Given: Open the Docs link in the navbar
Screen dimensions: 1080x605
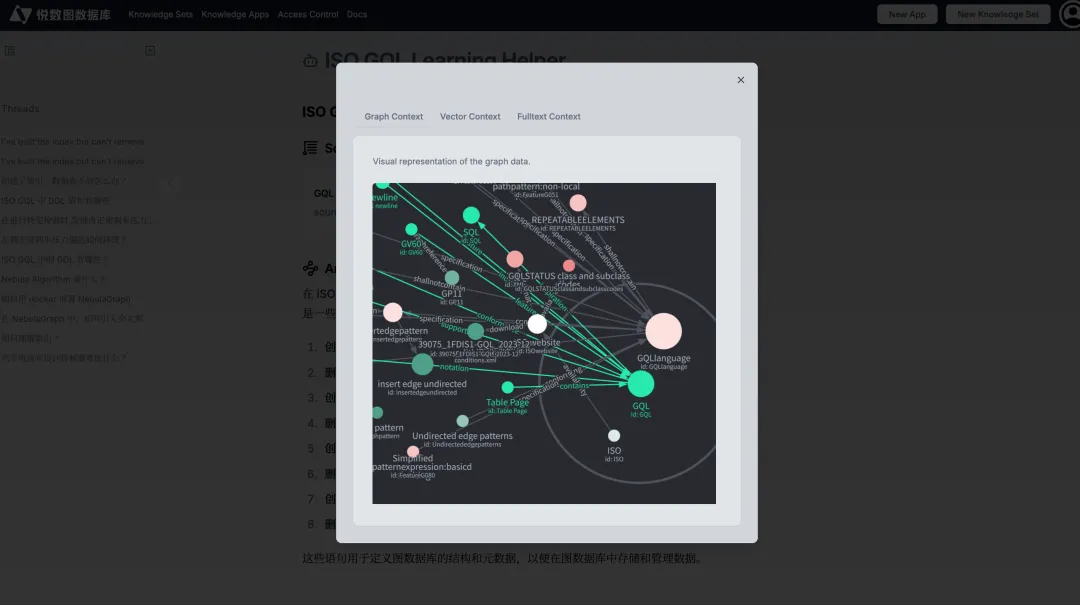Looking at the screenshot, I should click(357, 15).
